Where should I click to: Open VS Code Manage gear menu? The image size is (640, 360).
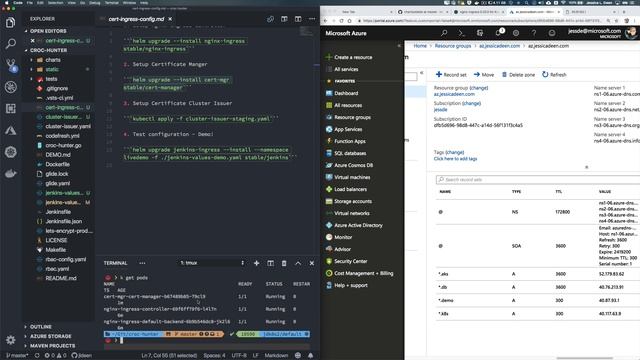point(11,340)
